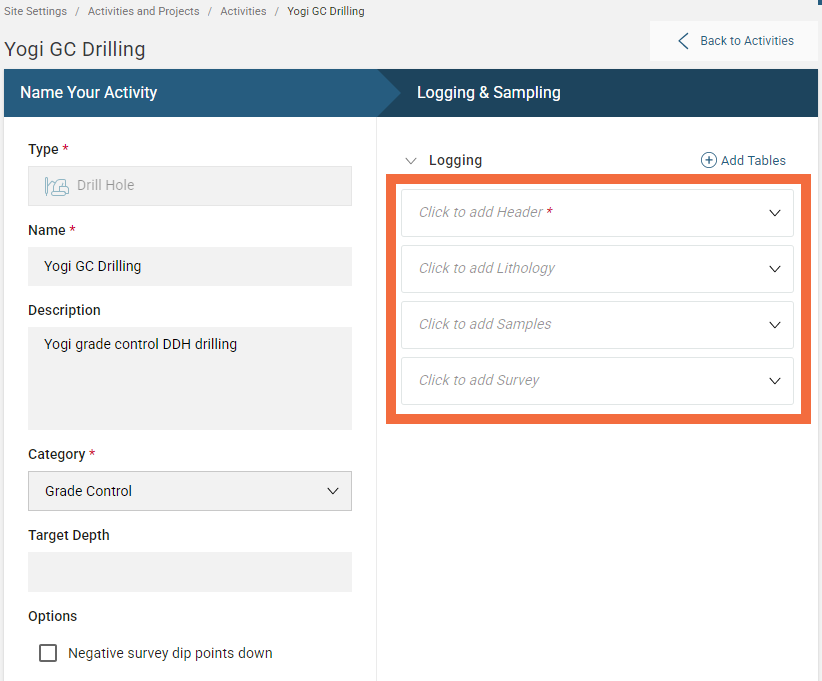Expand the Click to add Survey dropdown

click(597, 381)
